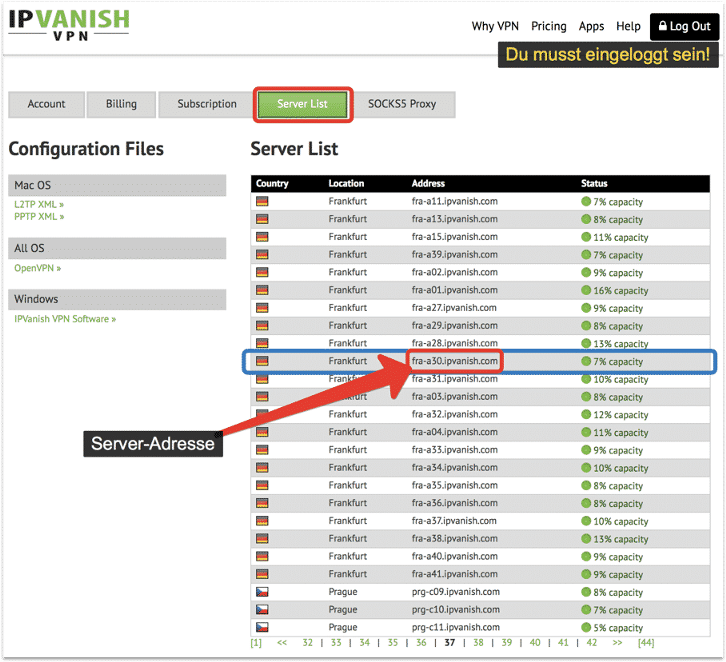Switch to the Billing tab
The height and width of the screenshot is (662, 726).
[x=122, y=104]
